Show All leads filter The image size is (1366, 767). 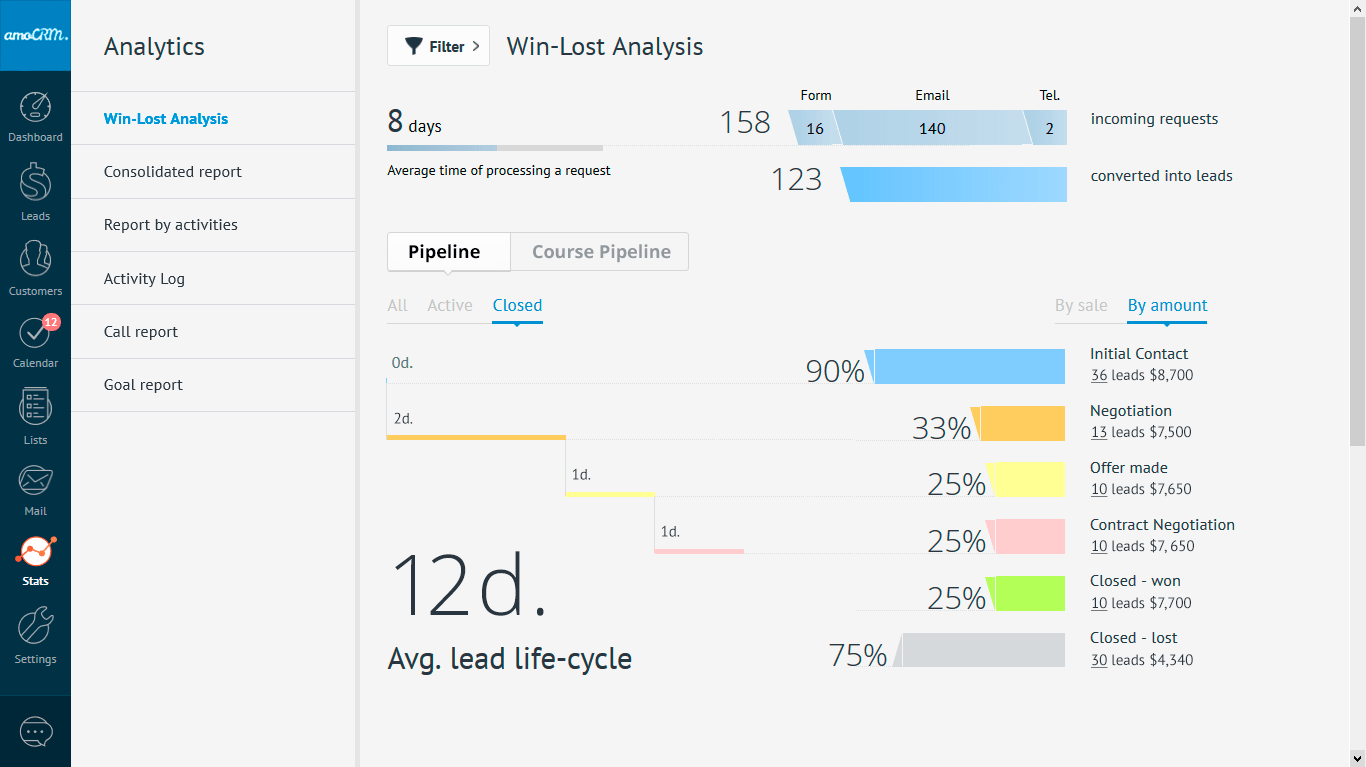tap(397, 306)
